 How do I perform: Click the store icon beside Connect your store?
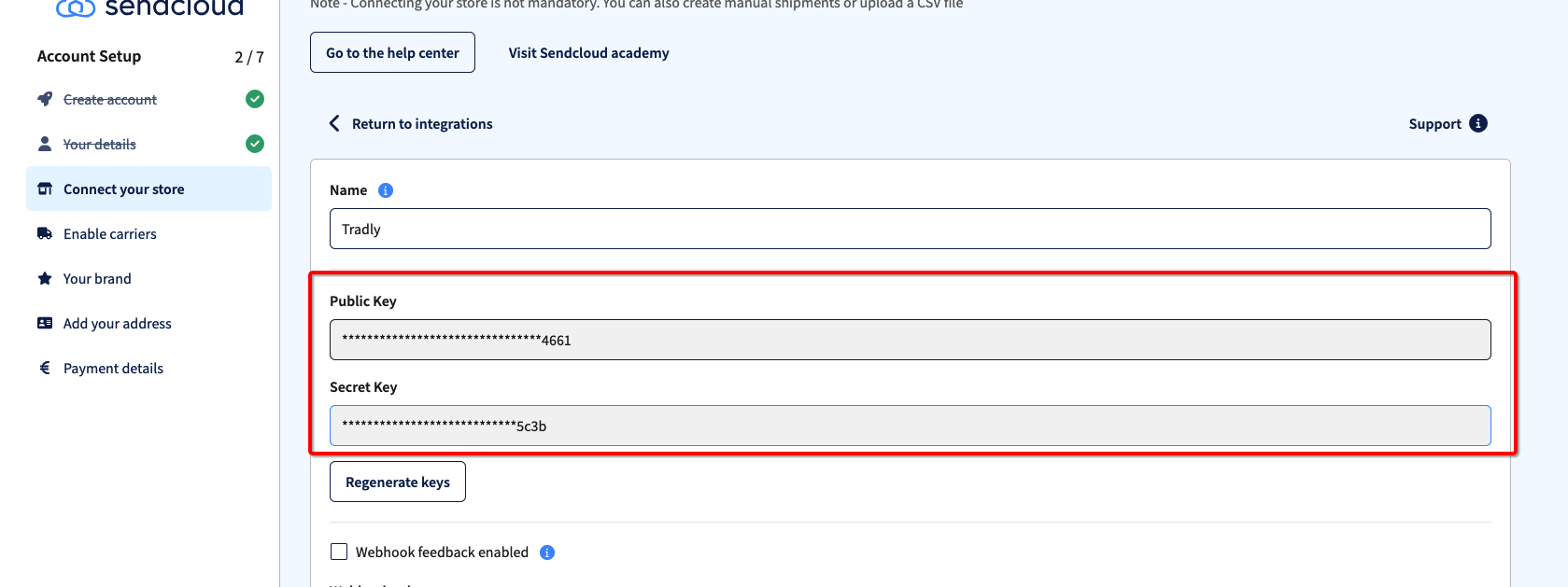[45, 189]
